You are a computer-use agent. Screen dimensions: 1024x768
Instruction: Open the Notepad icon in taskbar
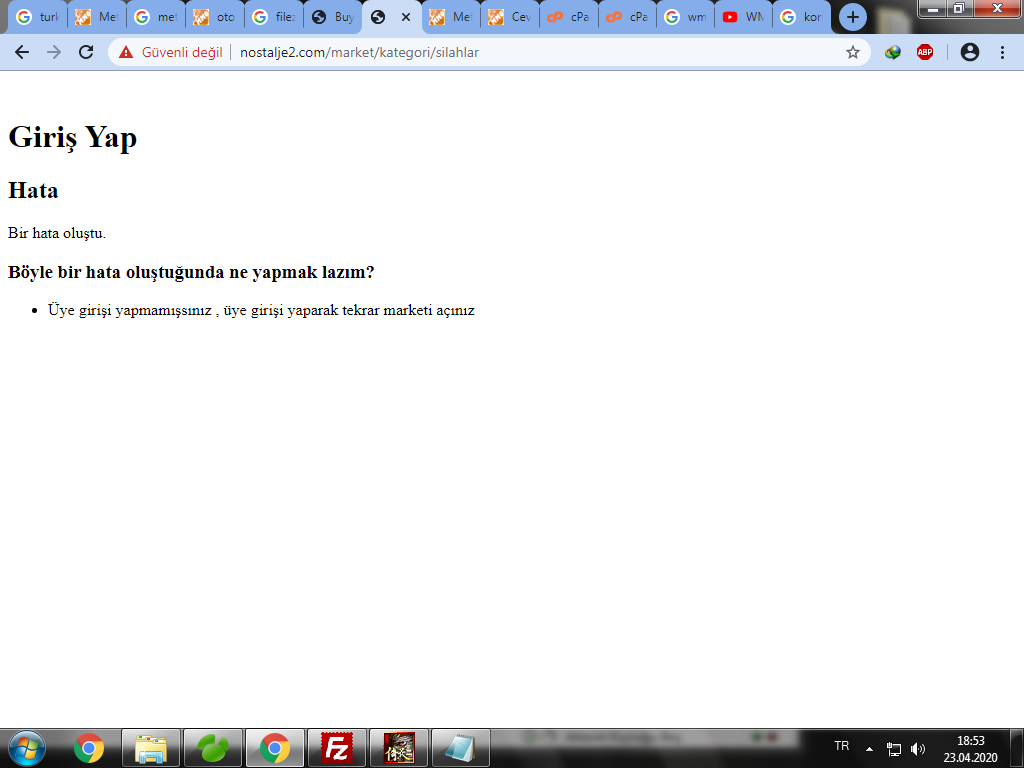[461, 748]
